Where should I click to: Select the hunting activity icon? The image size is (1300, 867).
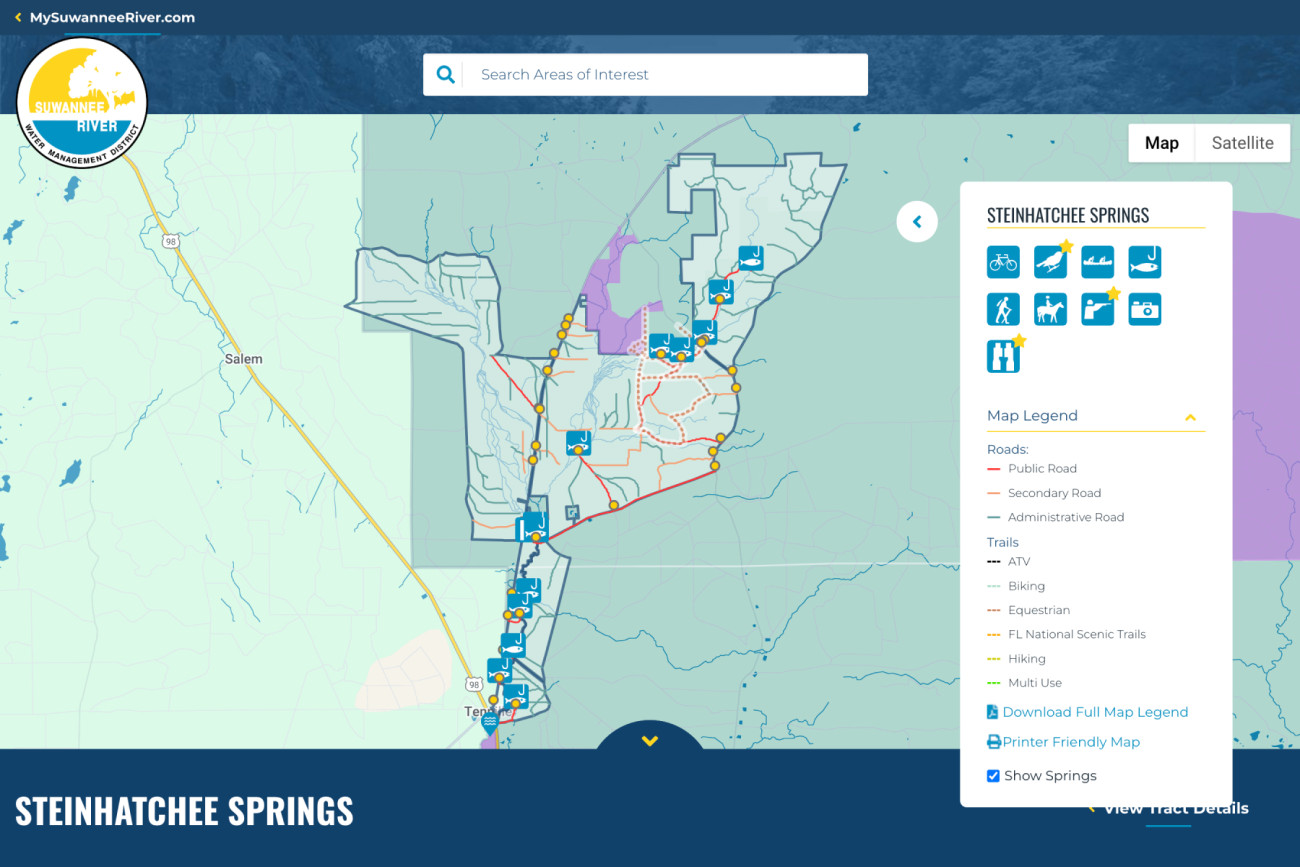(x=1097, y=310)
